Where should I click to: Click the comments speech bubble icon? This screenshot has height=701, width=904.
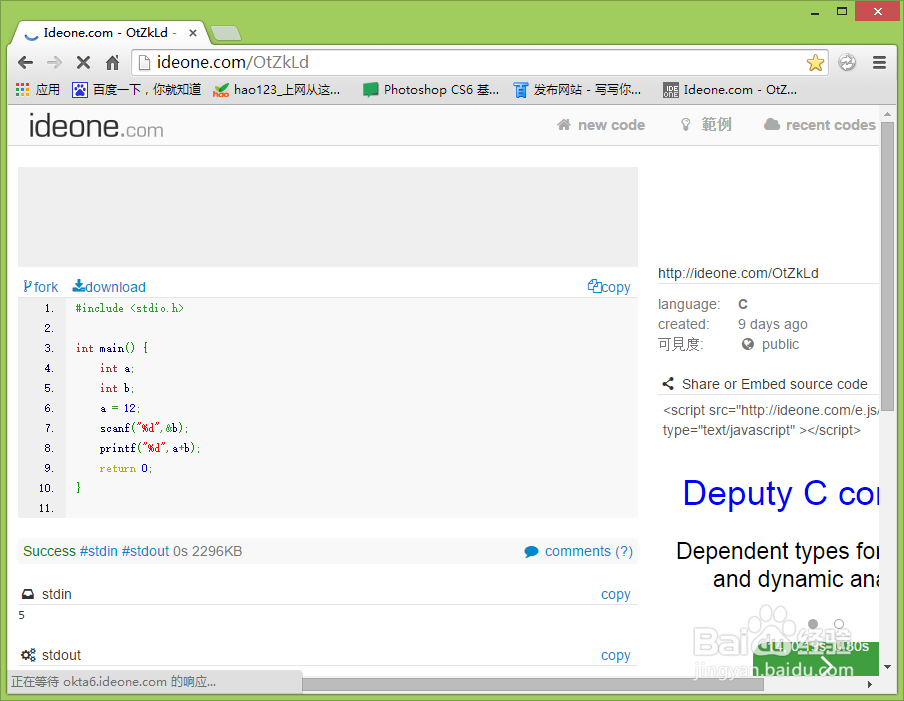click(x=531, y=552)
